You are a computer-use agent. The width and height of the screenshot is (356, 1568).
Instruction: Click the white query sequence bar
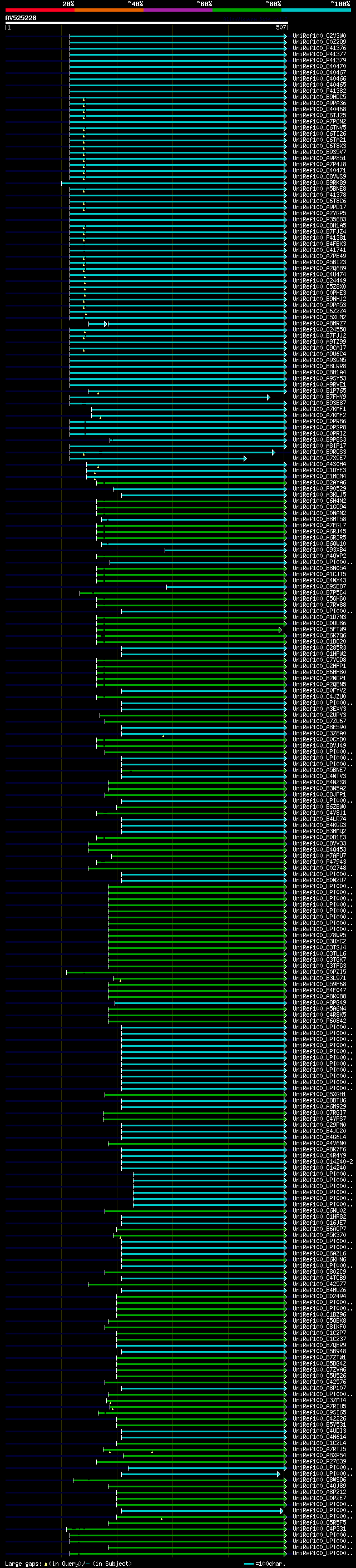pos(147,22)
